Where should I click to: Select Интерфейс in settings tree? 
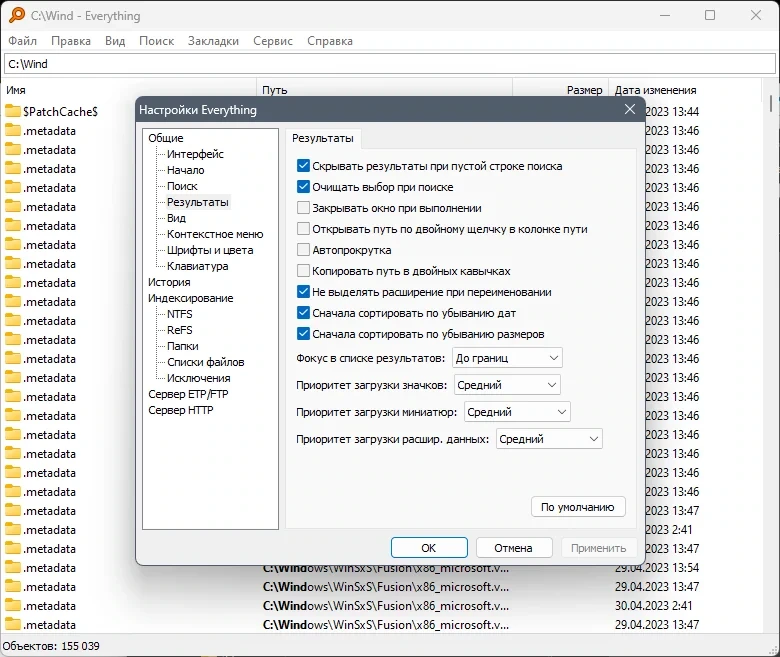pos(195,154)
